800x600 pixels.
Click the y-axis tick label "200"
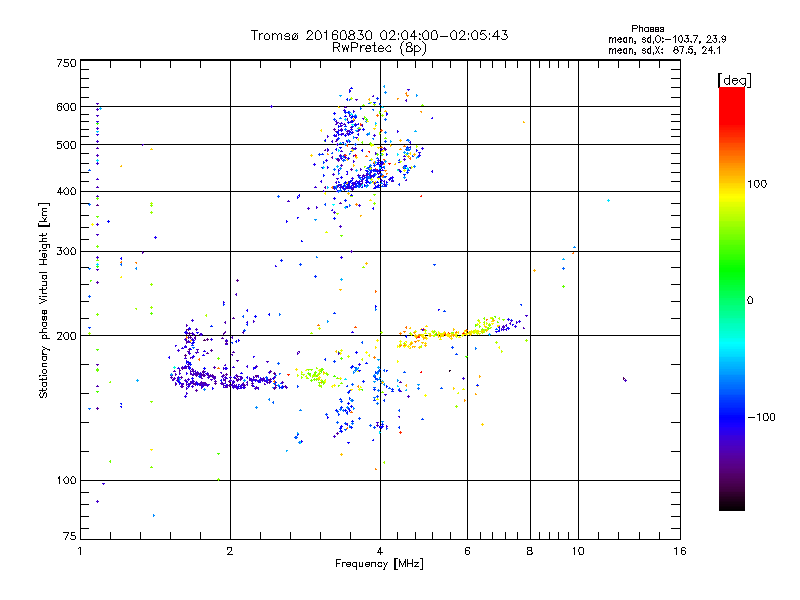point(67,336)
